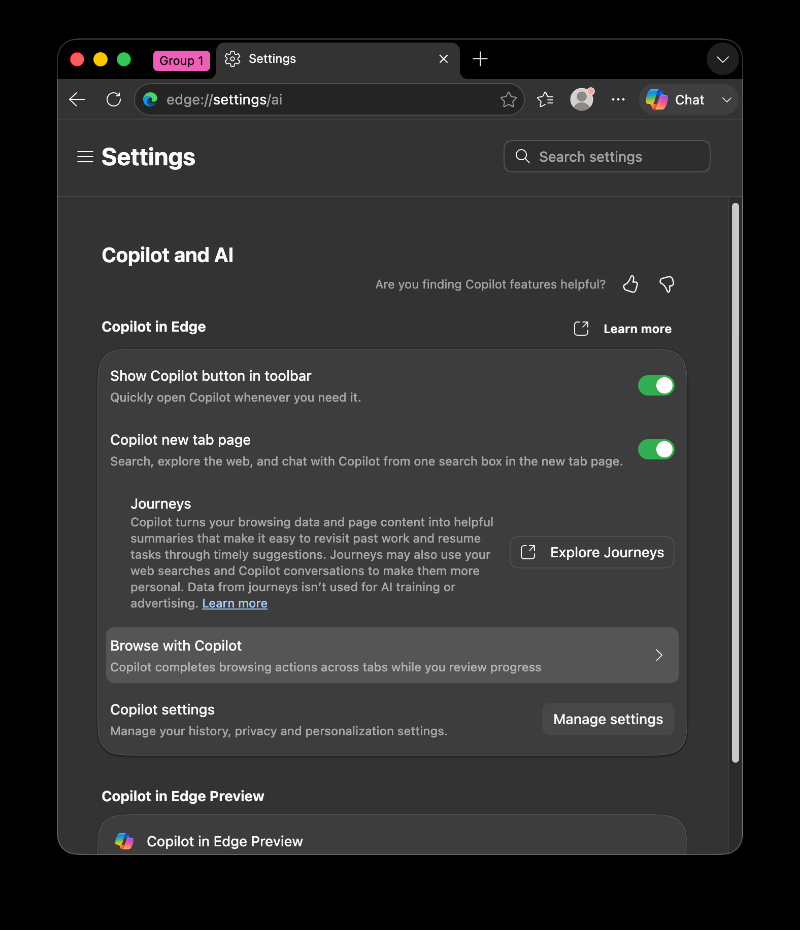Bookmark this page with the star icon
Screen dimensions: 800x930
tap(508, 100)
